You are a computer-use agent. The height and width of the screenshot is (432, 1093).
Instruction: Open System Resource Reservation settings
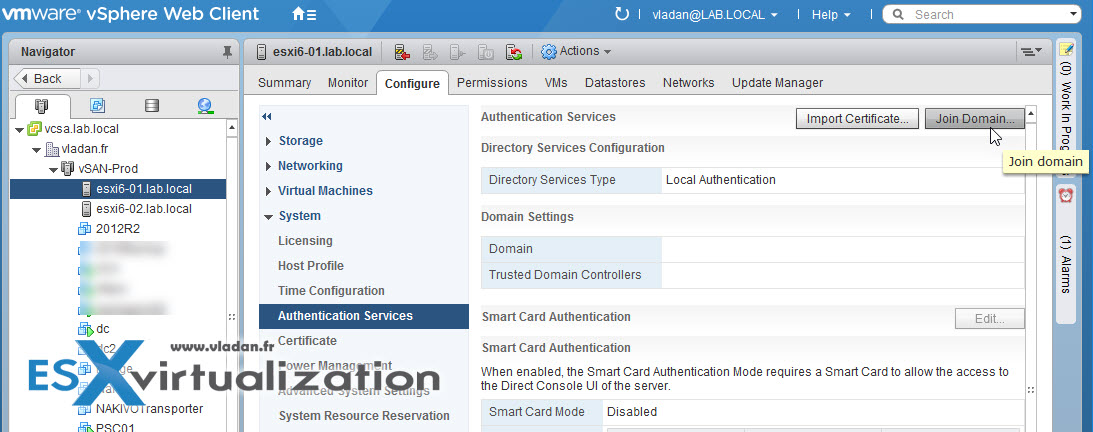click(364, 416)
